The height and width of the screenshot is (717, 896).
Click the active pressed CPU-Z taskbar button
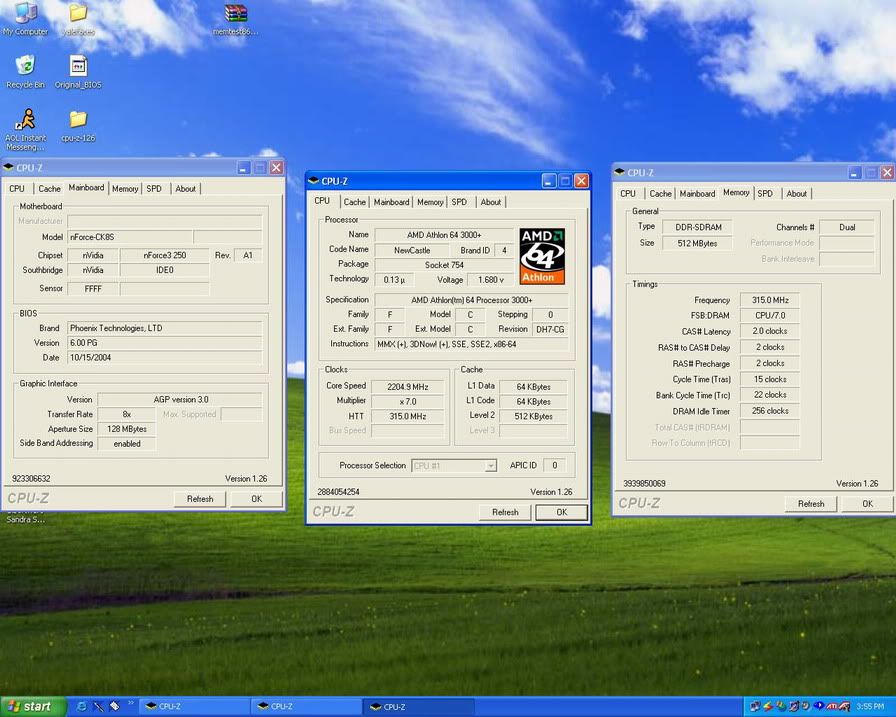pyautogui.click(x=418, y=707)
